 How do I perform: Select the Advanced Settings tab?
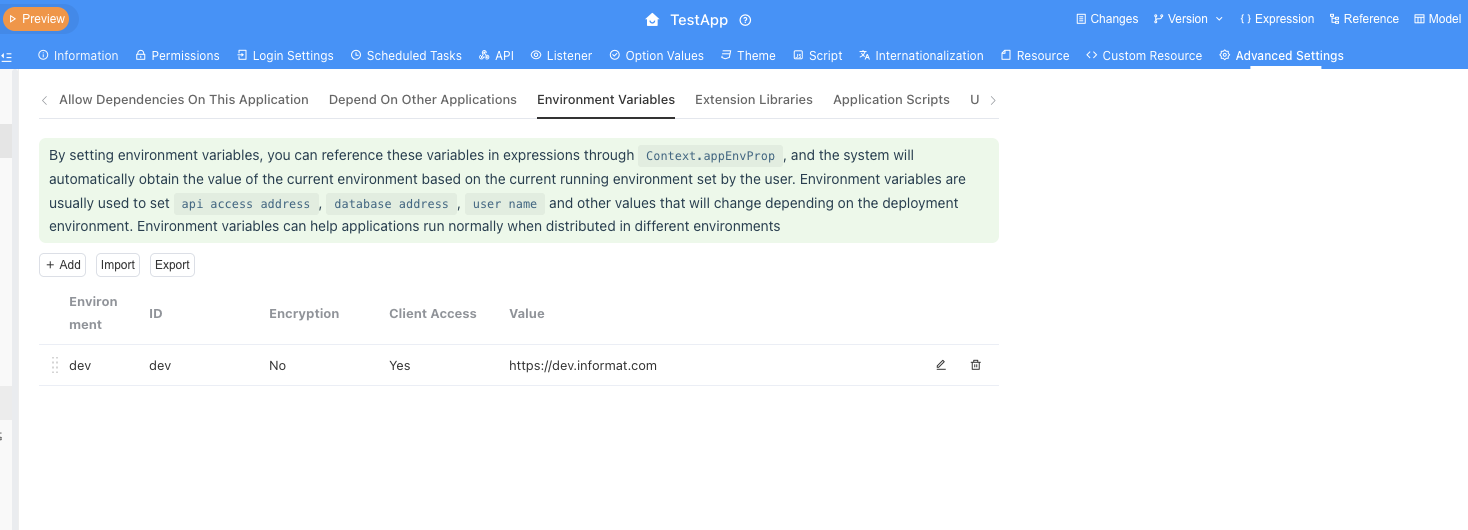coord(1281,56)
